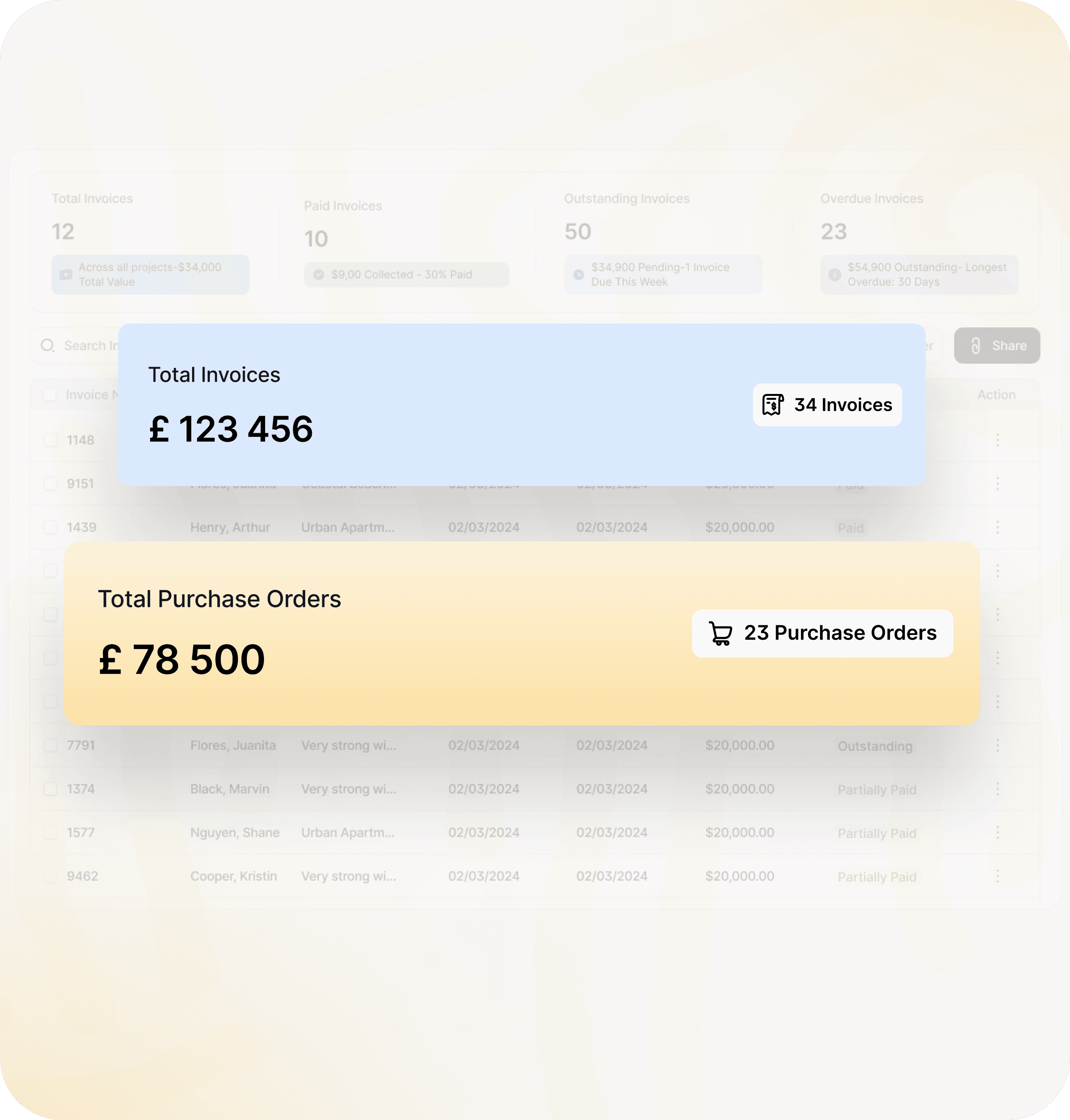The width and height of the screenshot is (1070, 1120).
Task: Open the action menu for invoice 1577
Action: (x=998, y=833)
